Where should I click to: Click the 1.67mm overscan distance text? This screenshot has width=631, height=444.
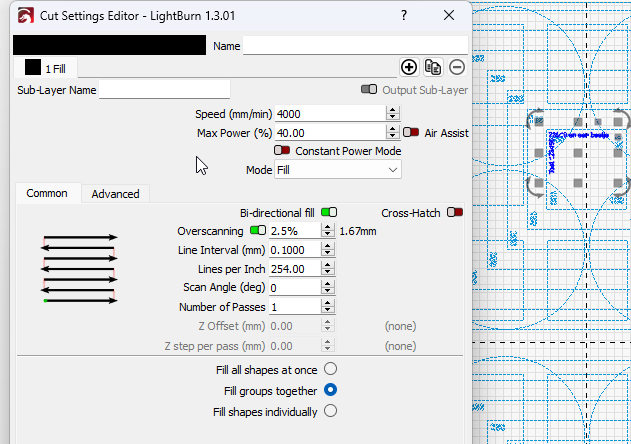tap(358, 231)
